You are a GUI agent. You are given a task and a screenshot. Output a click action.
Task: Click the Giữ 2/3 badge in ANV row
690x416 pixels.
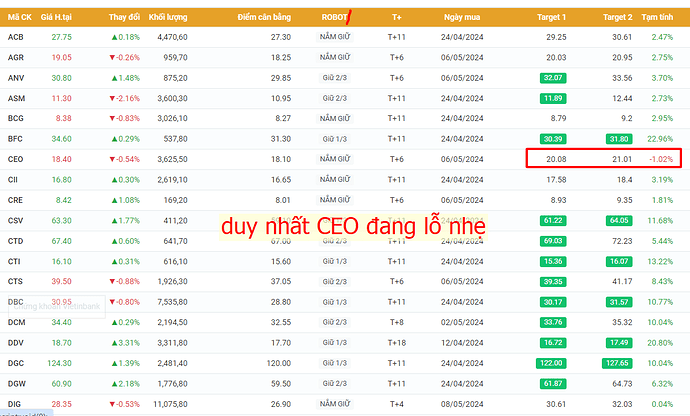(334, 77)
